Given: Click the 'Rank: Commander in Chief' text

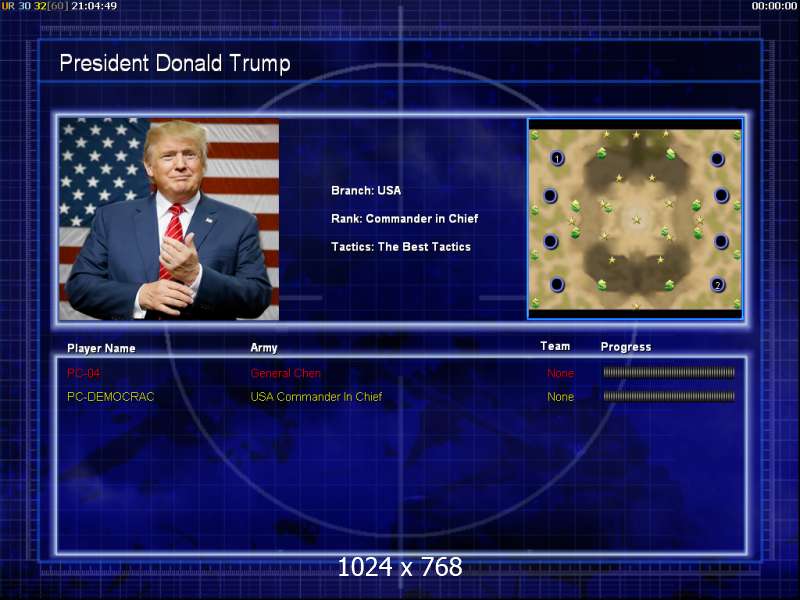Looking at the screenshot, I should tap(405, 219).
